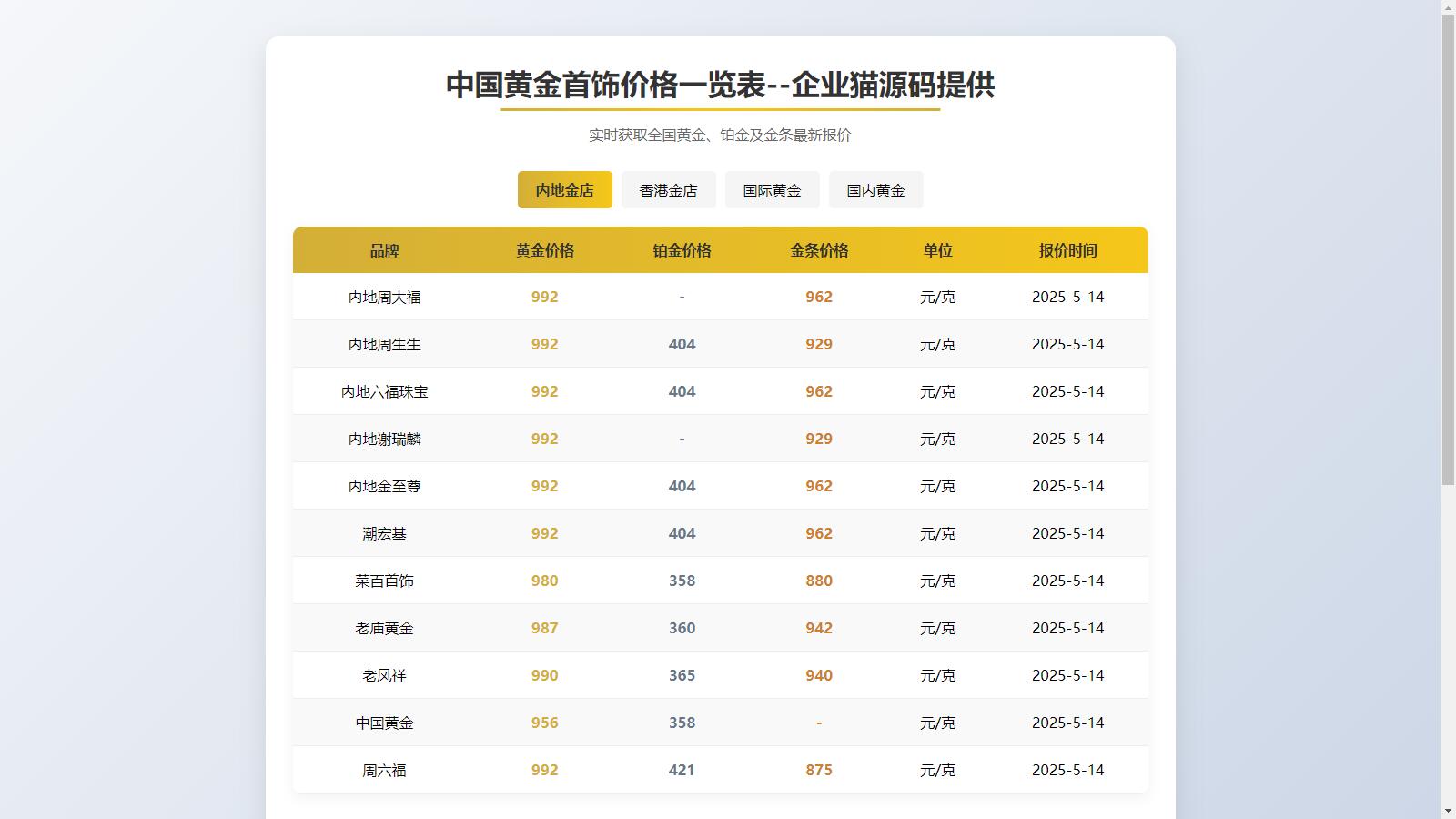Select the 中国黄金 brand name

[385, 722]
